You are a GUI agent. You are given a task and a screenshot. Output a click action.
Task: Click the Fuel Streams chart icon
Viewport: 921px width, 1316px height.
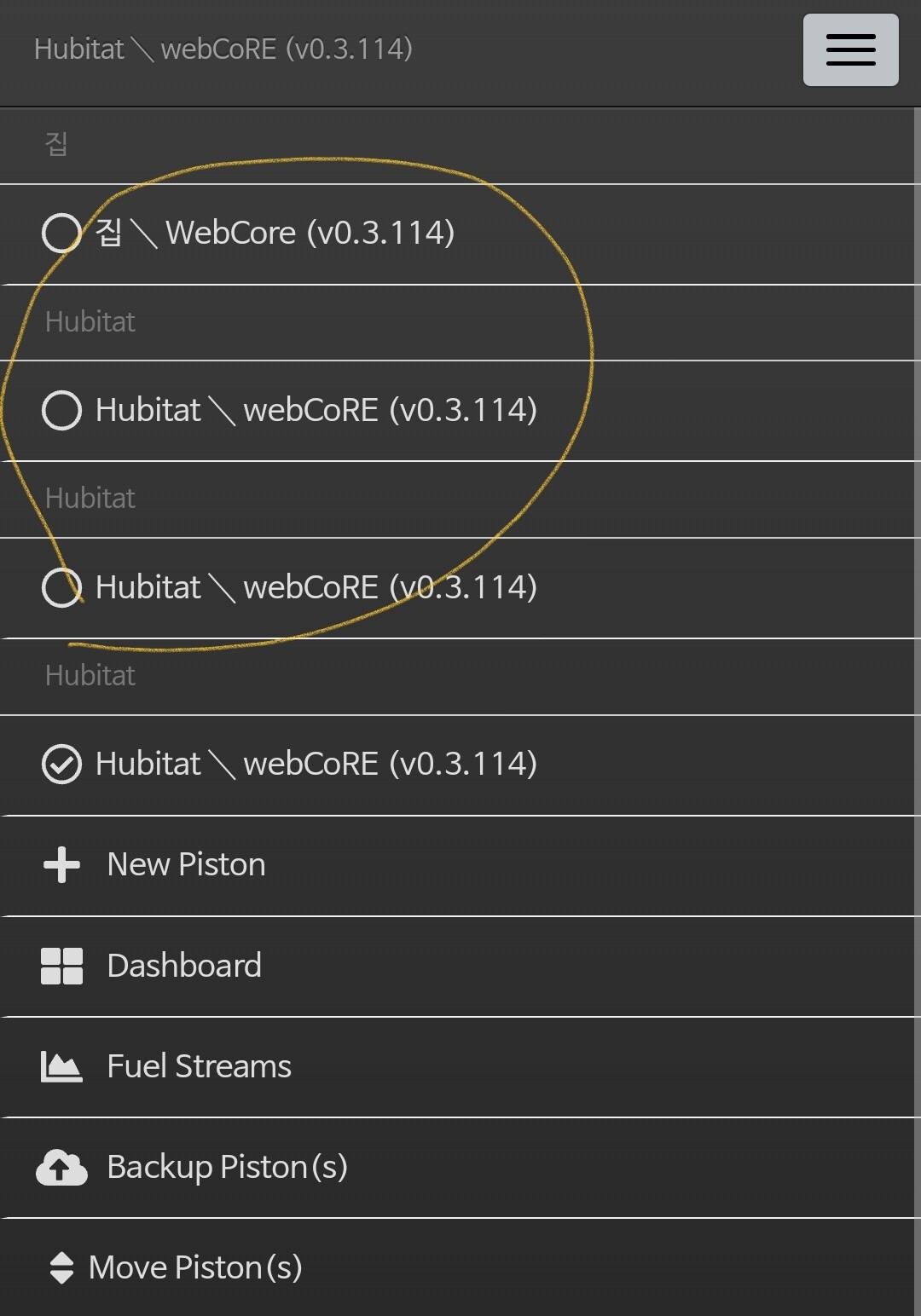click(x=61, y=1065)
